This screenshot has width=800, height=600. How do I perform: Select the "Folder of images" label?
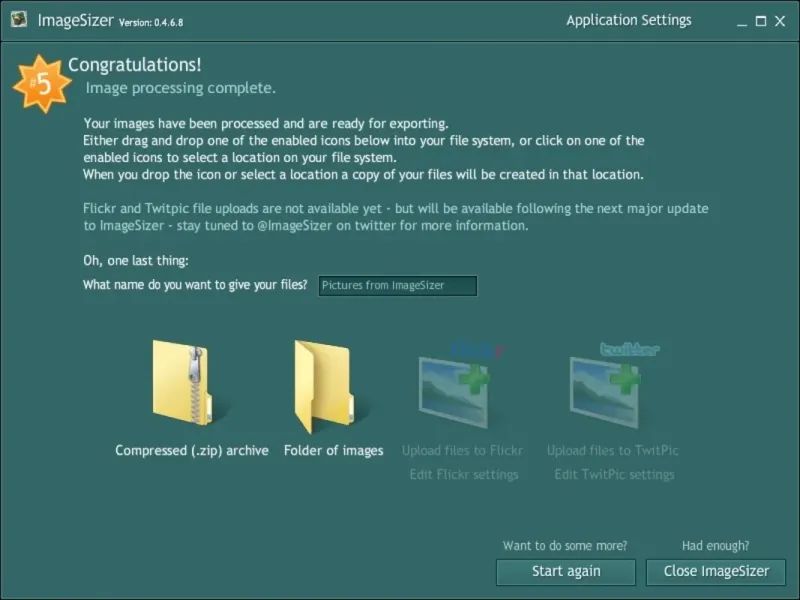click(333, 451)
